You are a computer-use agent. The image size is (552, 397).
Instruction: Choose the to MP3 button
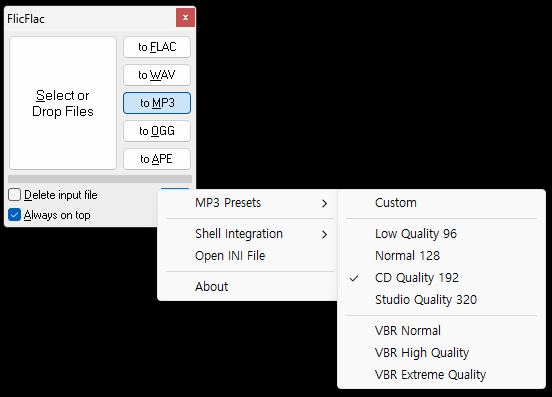coord(157,103)
